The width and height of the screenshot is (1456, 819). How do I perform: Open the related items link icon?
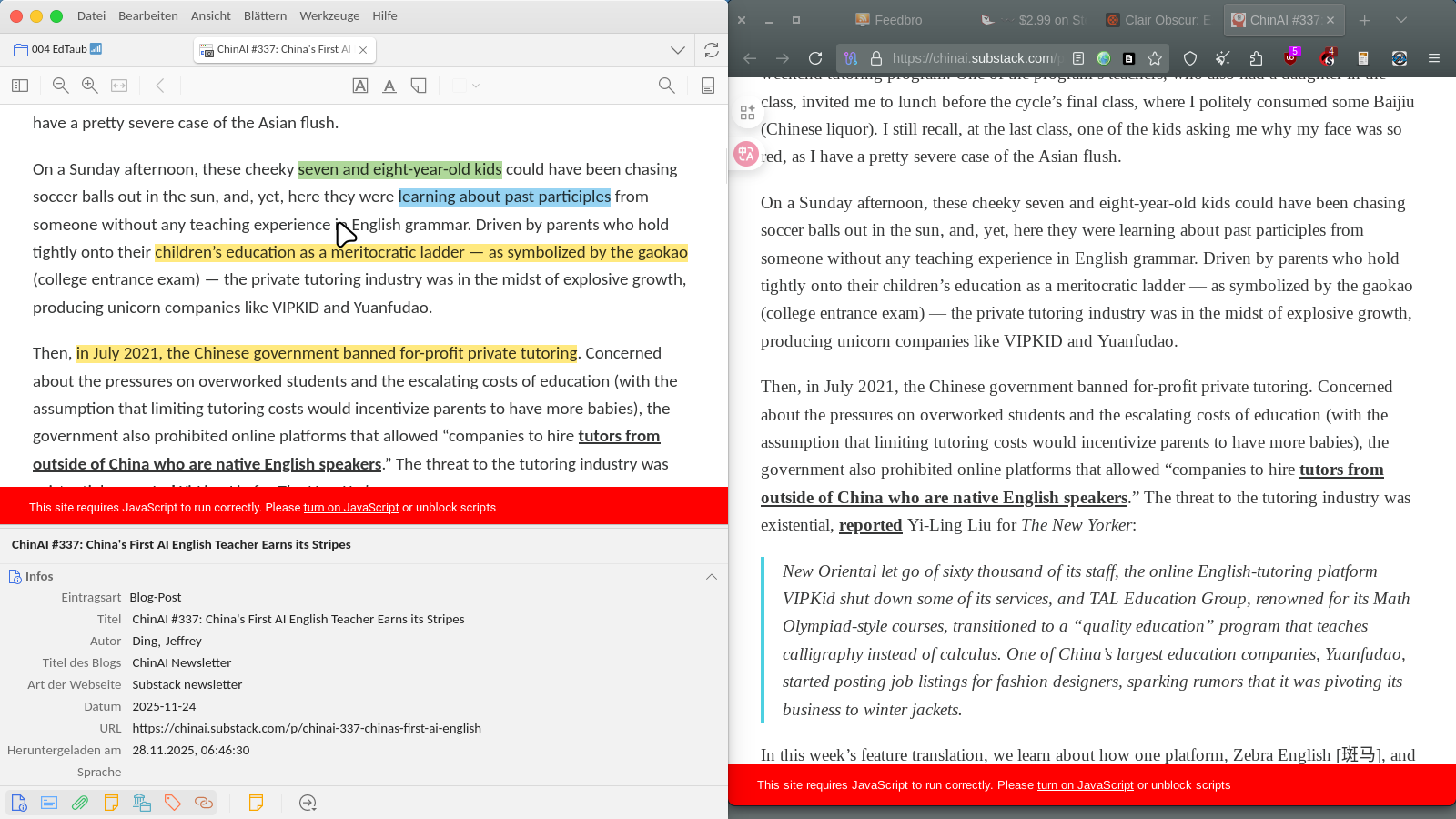(x=204, y=803)
